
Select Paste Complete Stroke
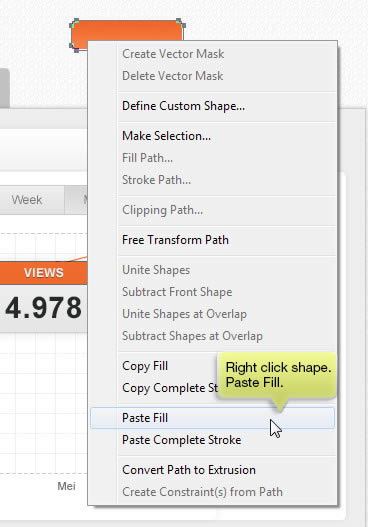click(x=212, y=440)
